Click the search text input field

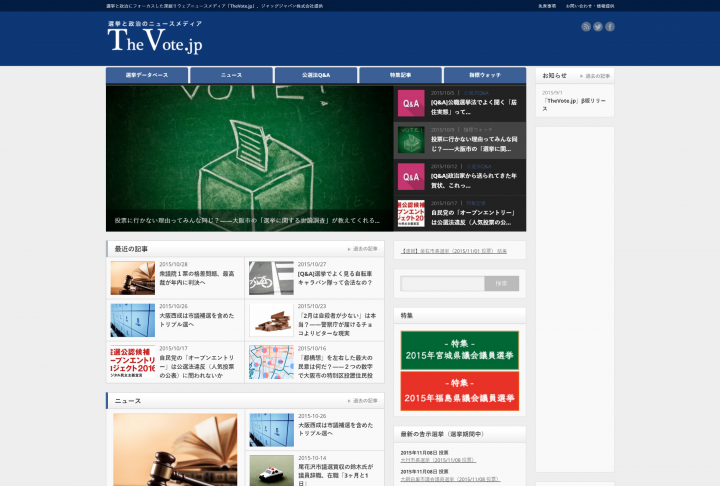442,283
